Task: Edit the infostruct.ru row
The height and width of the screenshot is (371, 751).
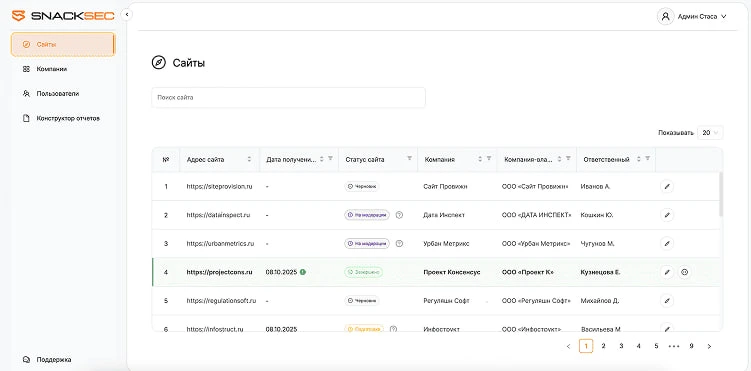Action: click(667, 328)
